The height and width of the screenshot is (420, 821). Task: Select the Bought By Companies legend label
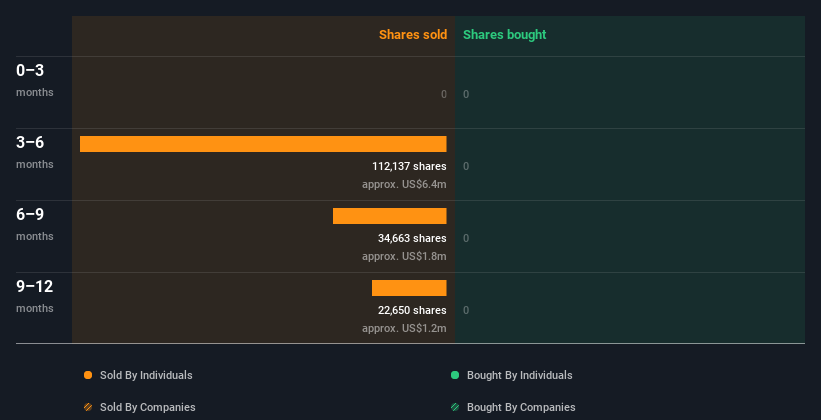521,407
